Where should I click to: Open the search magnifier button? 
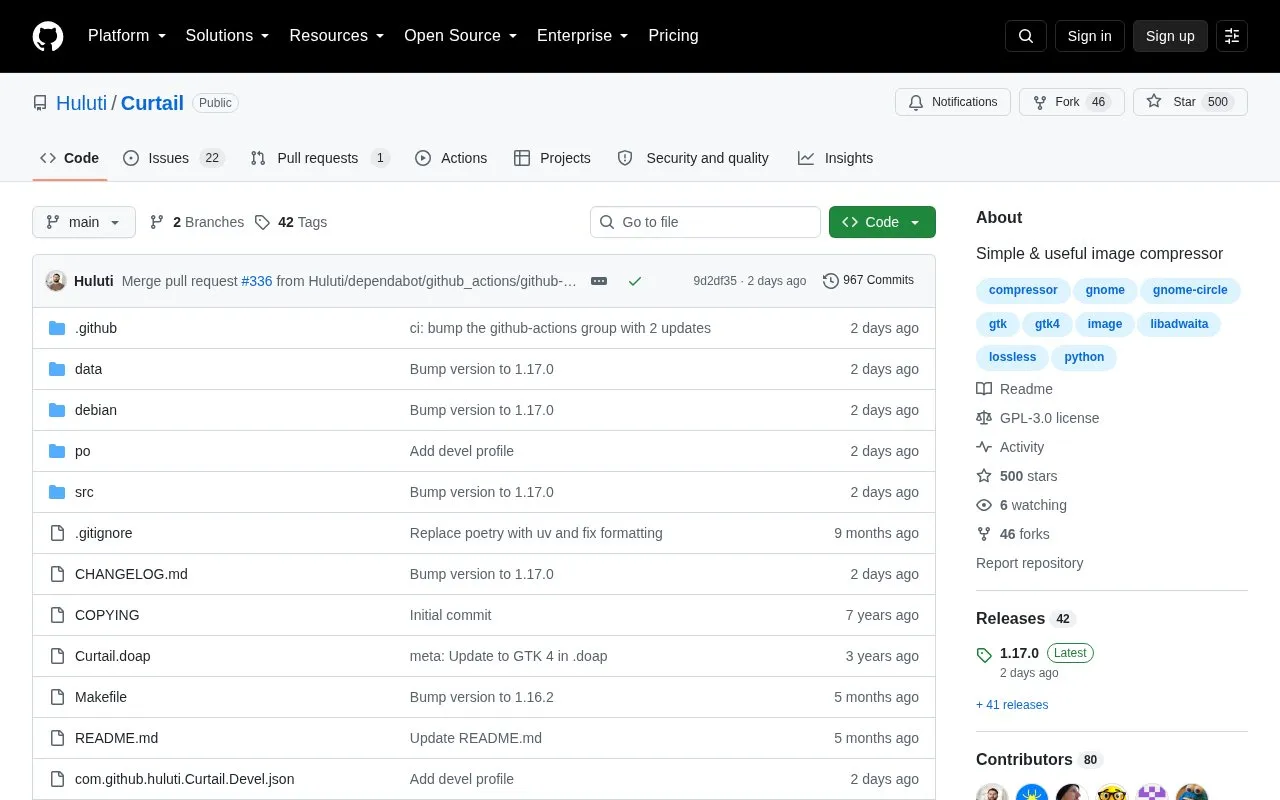pyautogui.click(x=1026, y=36)
